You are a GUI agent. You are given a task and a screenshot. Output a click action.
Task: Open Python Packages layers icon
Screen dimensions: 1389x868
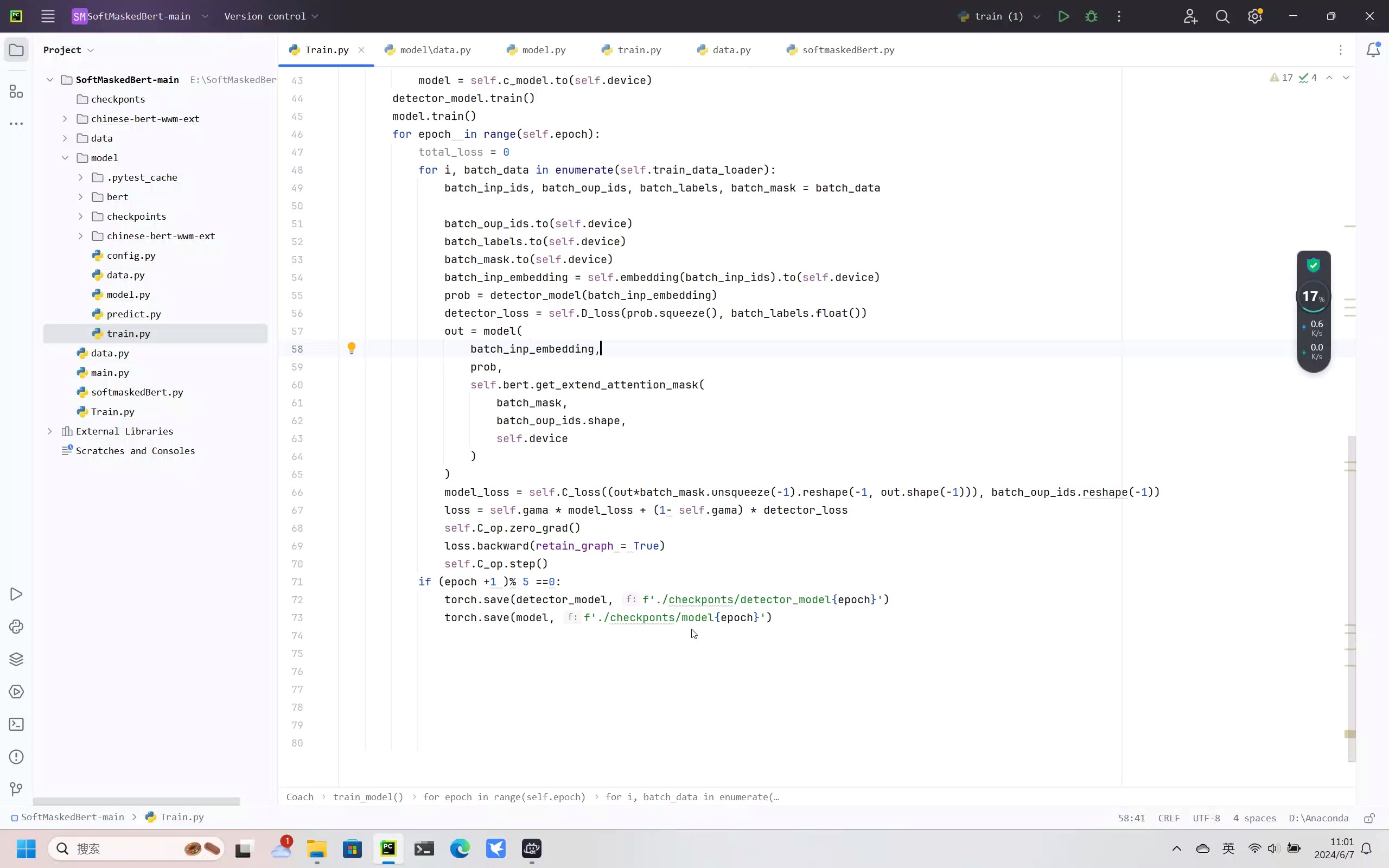[16, 659]
